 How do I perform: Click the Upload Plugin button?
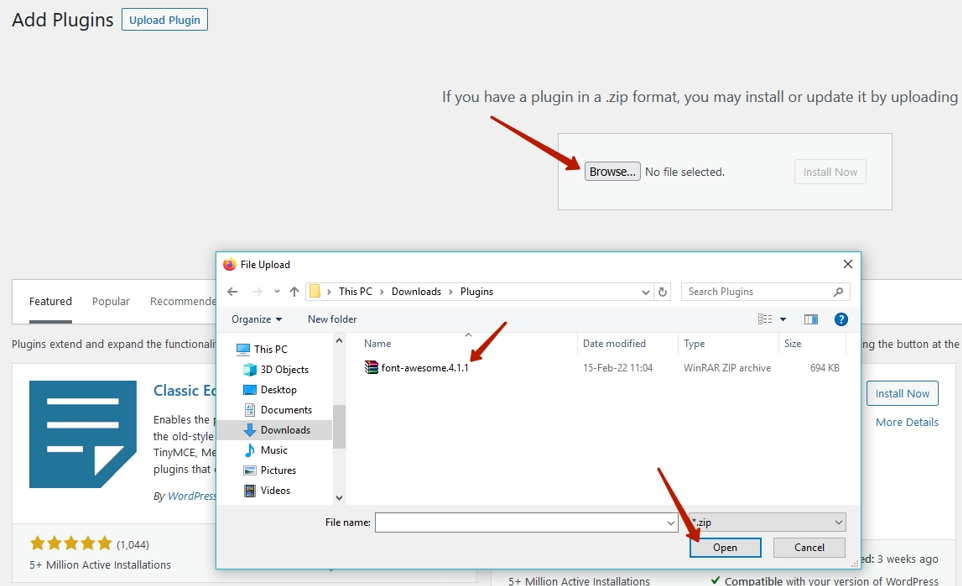(164, 20)
